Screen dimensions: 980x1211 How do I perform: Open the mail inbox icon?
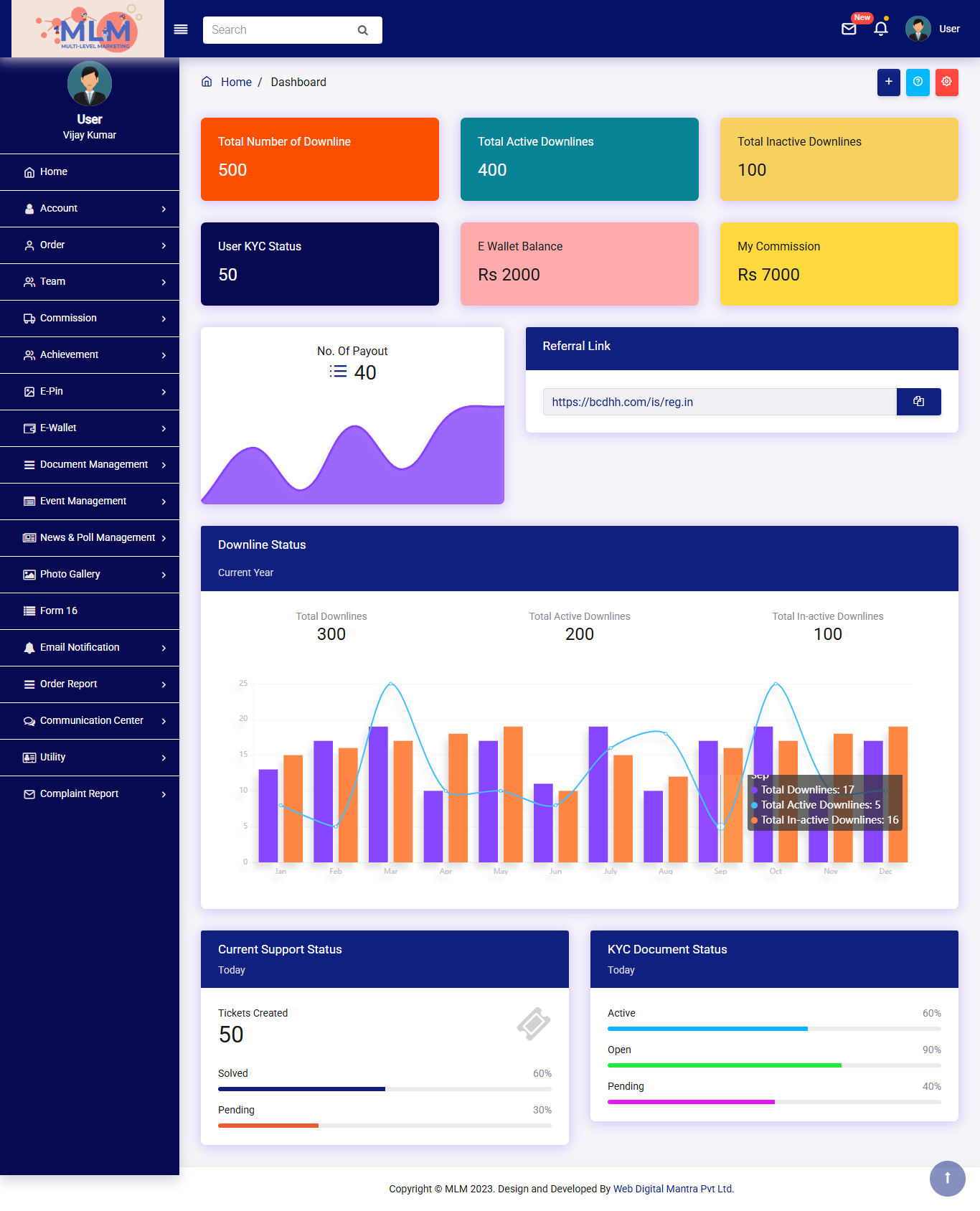click(x=849, y=29)
